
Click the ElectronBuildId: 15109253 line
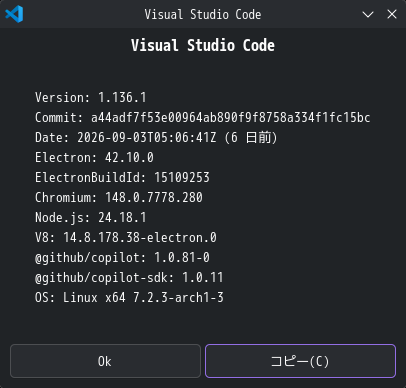[x=122, y=178]
